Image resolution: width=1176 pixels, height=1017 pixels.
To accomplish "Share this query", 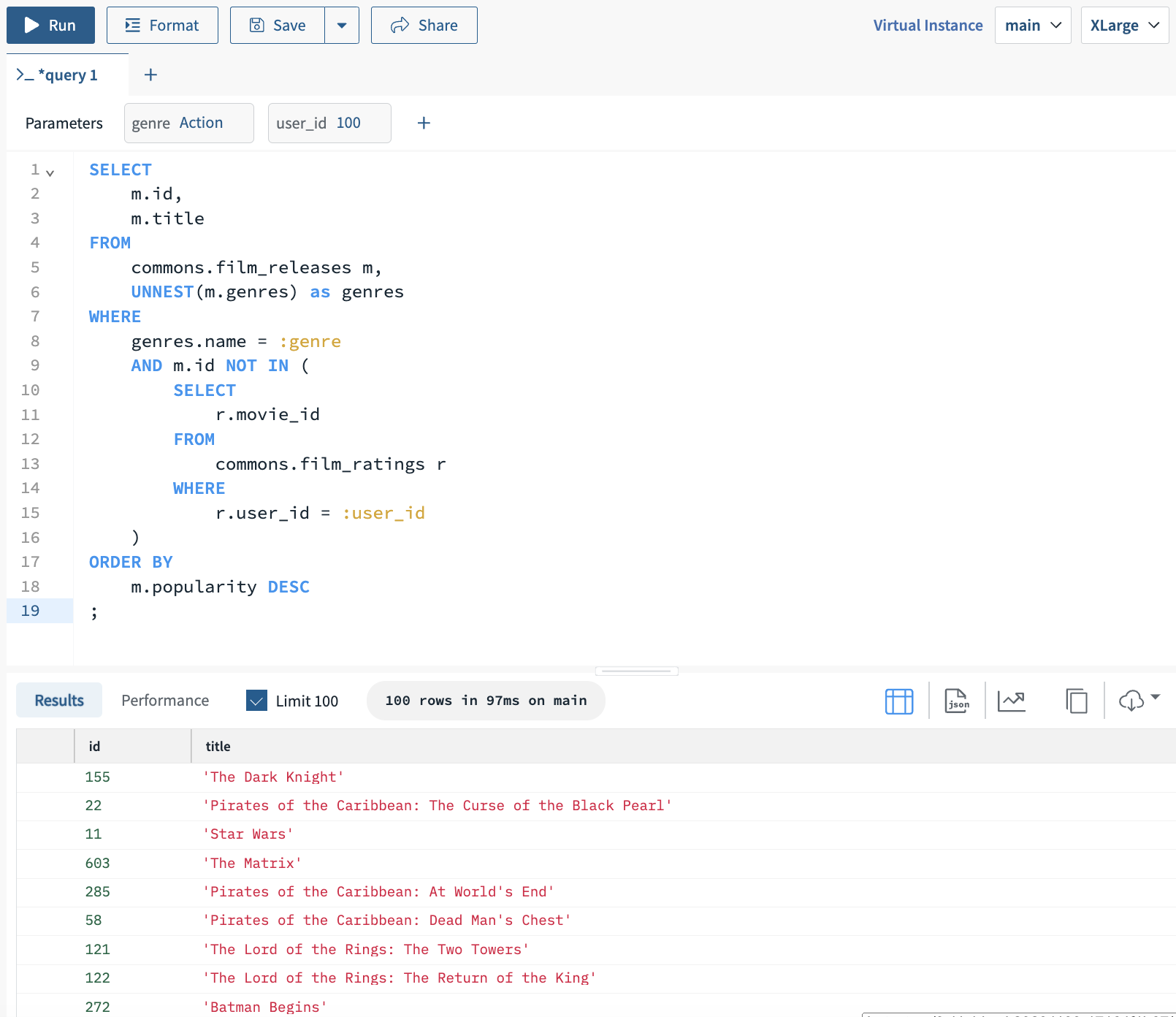I will pyautogui.click(x=424, y=26).
